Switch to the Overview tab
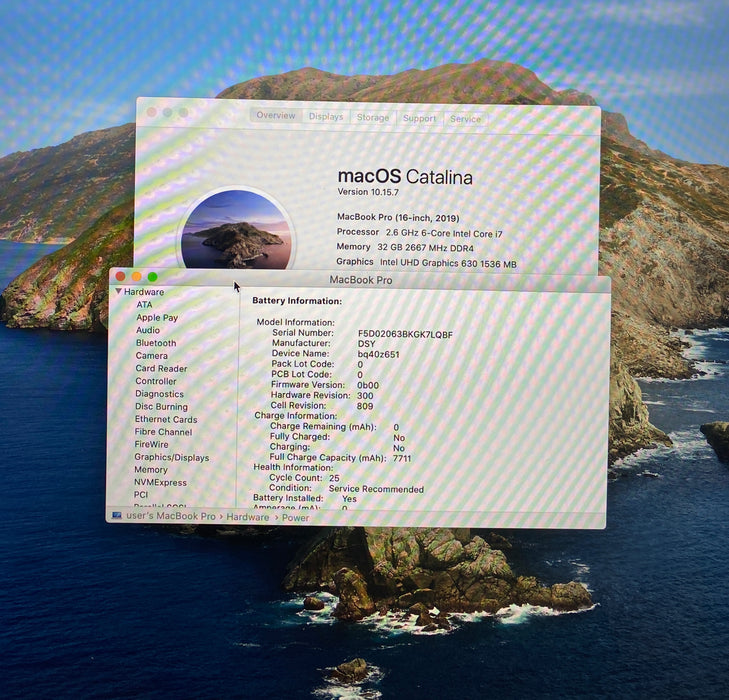This screenshot has width=729, height=700. coord(276,115)
